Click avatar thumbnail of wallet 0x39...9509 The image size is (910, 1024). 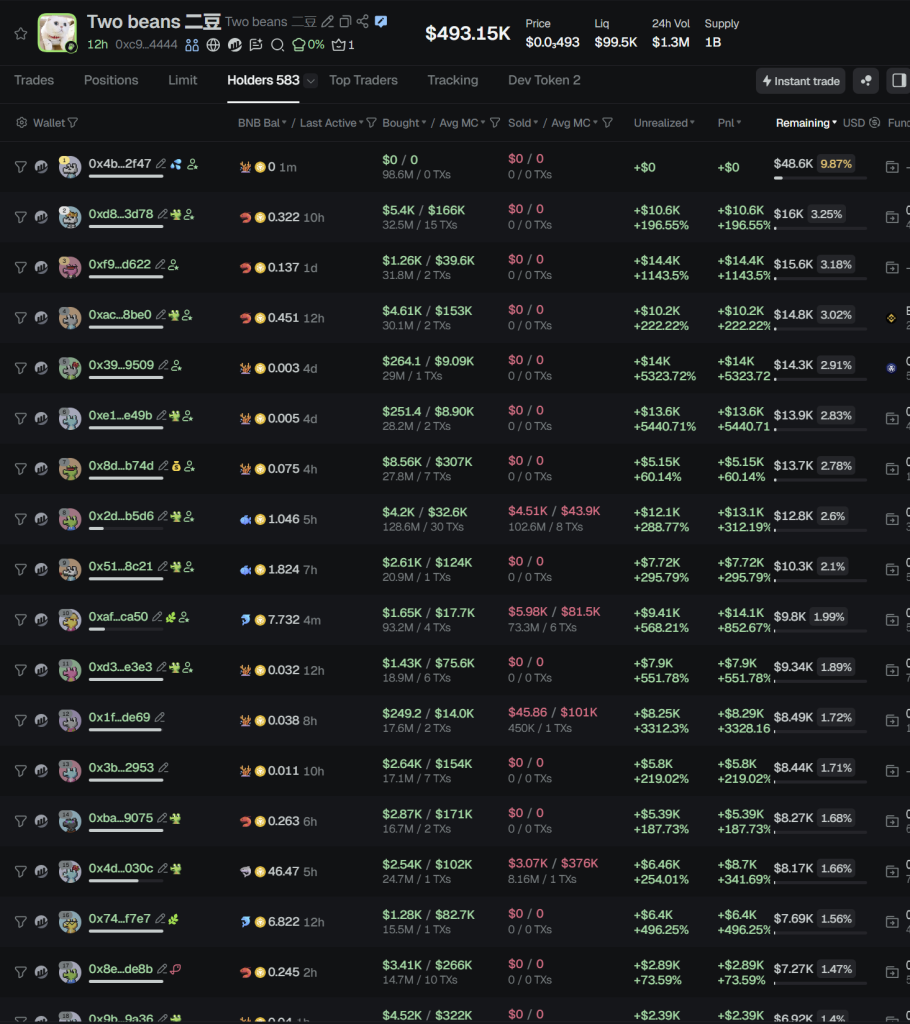click(x=69, y=368)
